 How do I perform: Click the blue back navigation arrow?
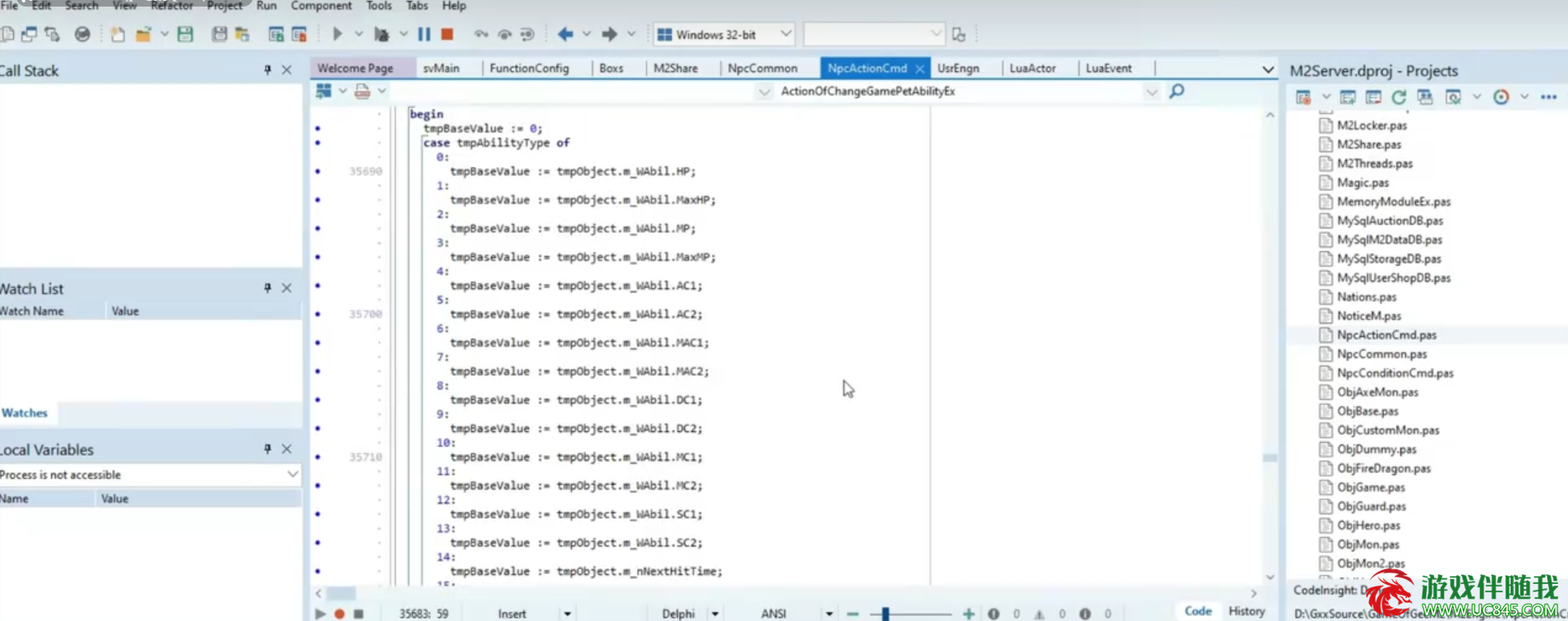[x=565, y=34]
